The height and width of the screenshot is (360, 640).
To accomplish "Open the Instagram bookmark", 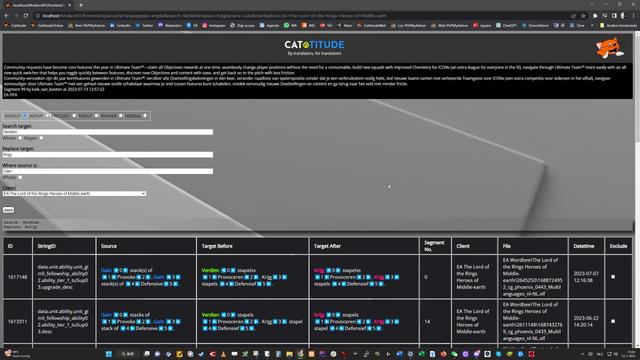I will point(213,25).
